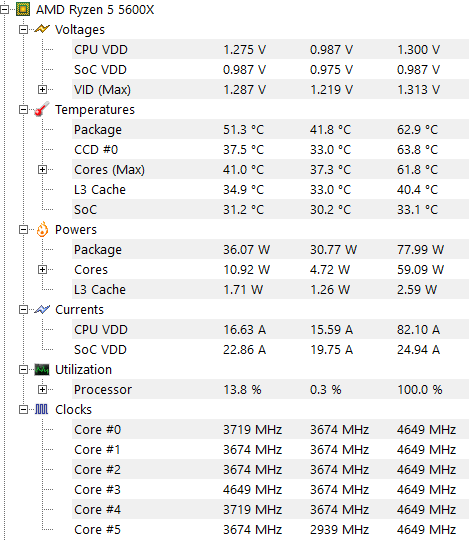Click the Powers flame icon
Viewport: 469px width, 541px height.
pos(42,229)
